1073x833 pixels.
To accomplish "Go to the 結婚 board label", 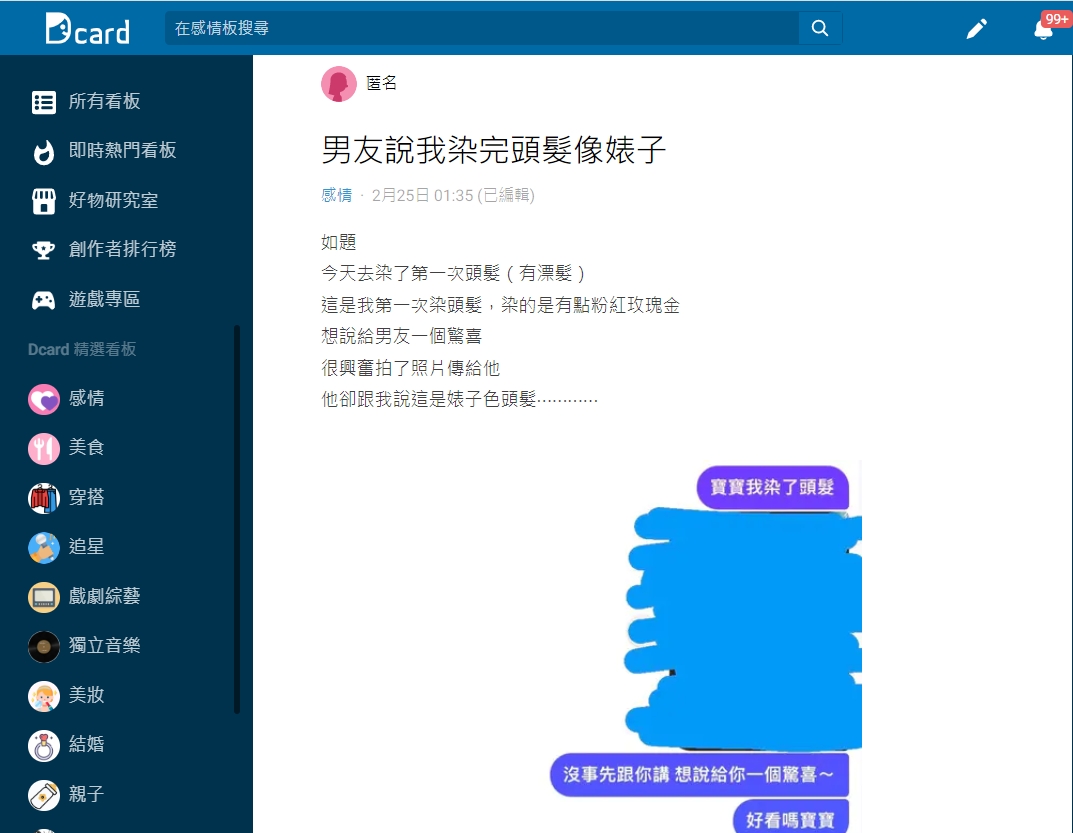I will [x=86, y=744].
